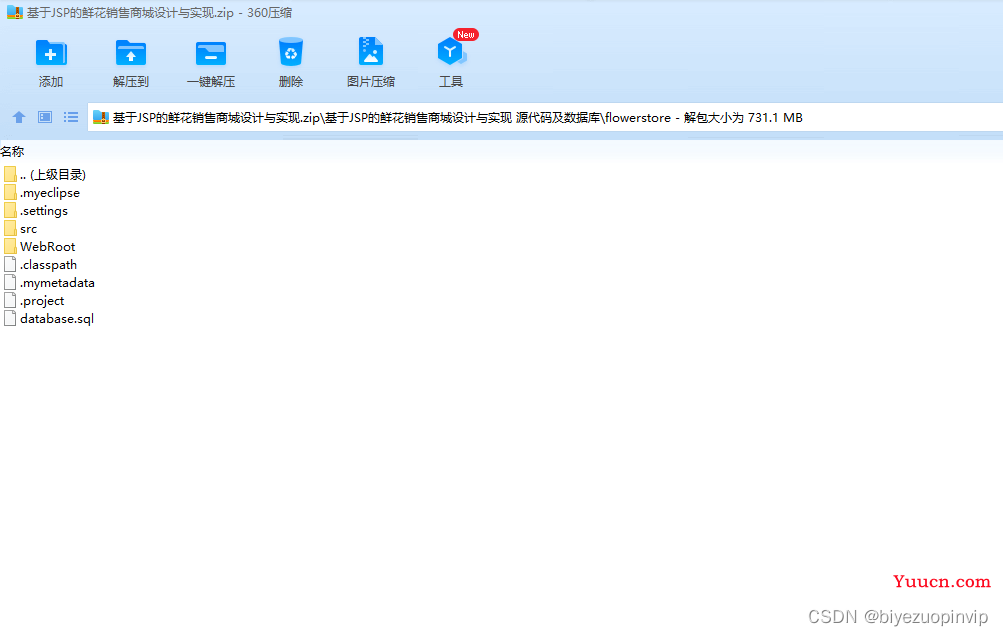Click the file icon beside .classpath
Screen dimensions: 1003x636
[x=10, y=264]
